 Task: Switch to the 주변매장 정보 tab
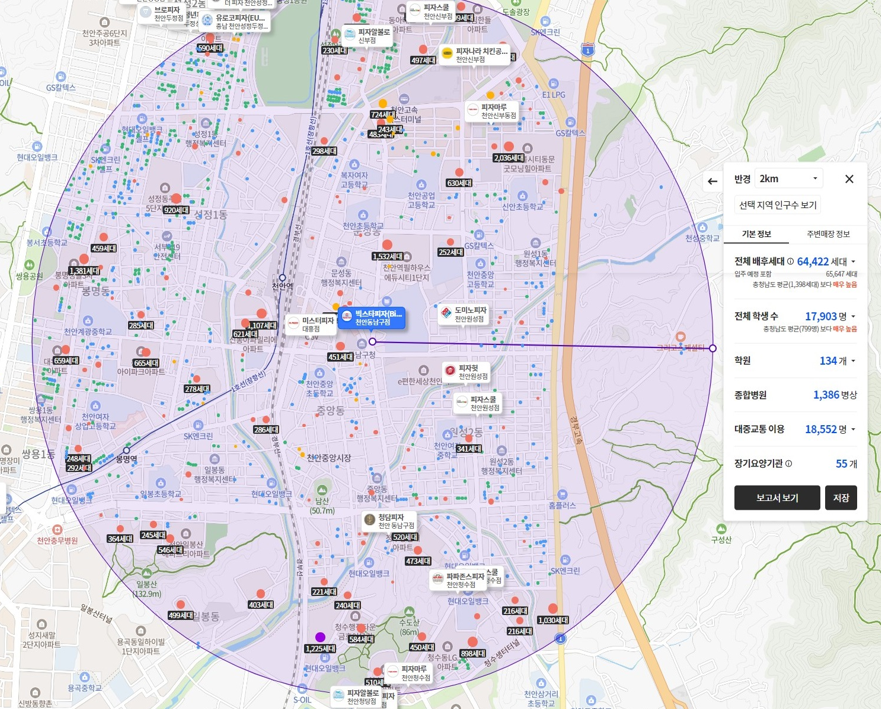coord(828,234)
